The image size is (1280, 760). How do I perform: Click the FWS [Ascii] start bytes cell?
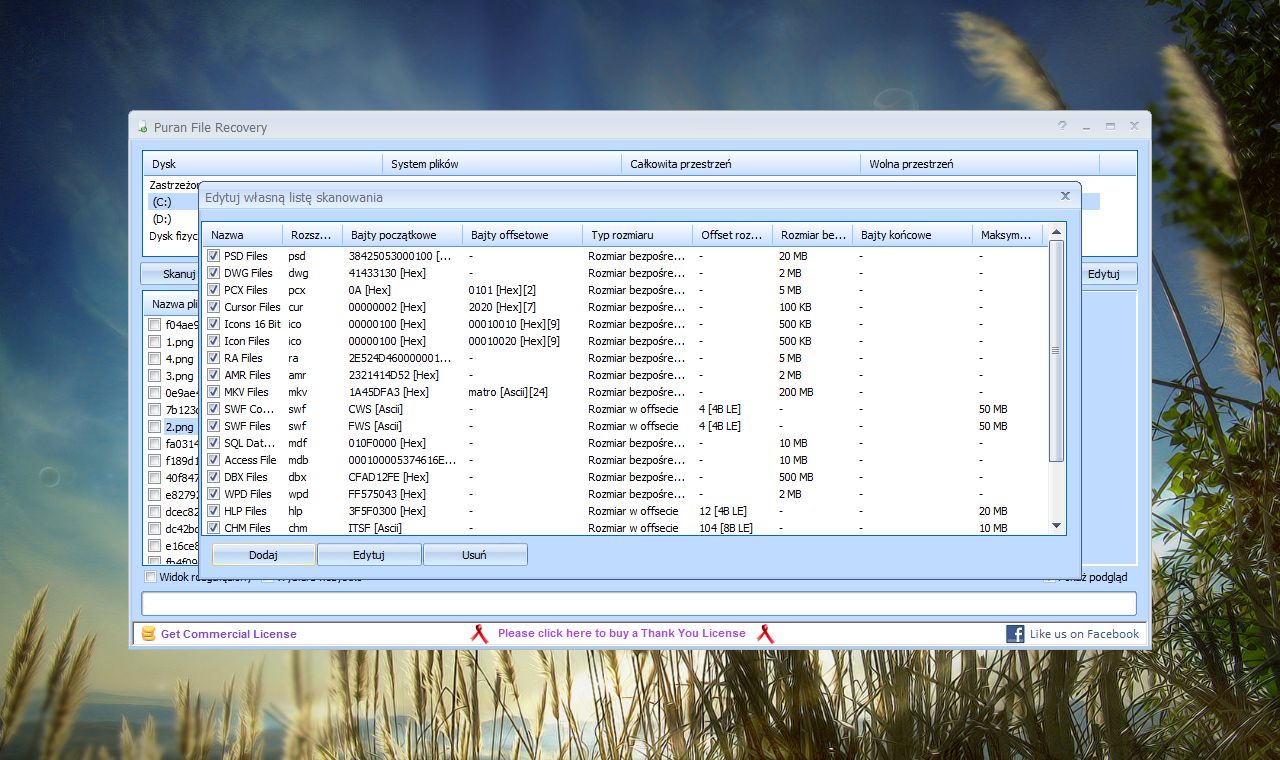click(x=375, y=426)
